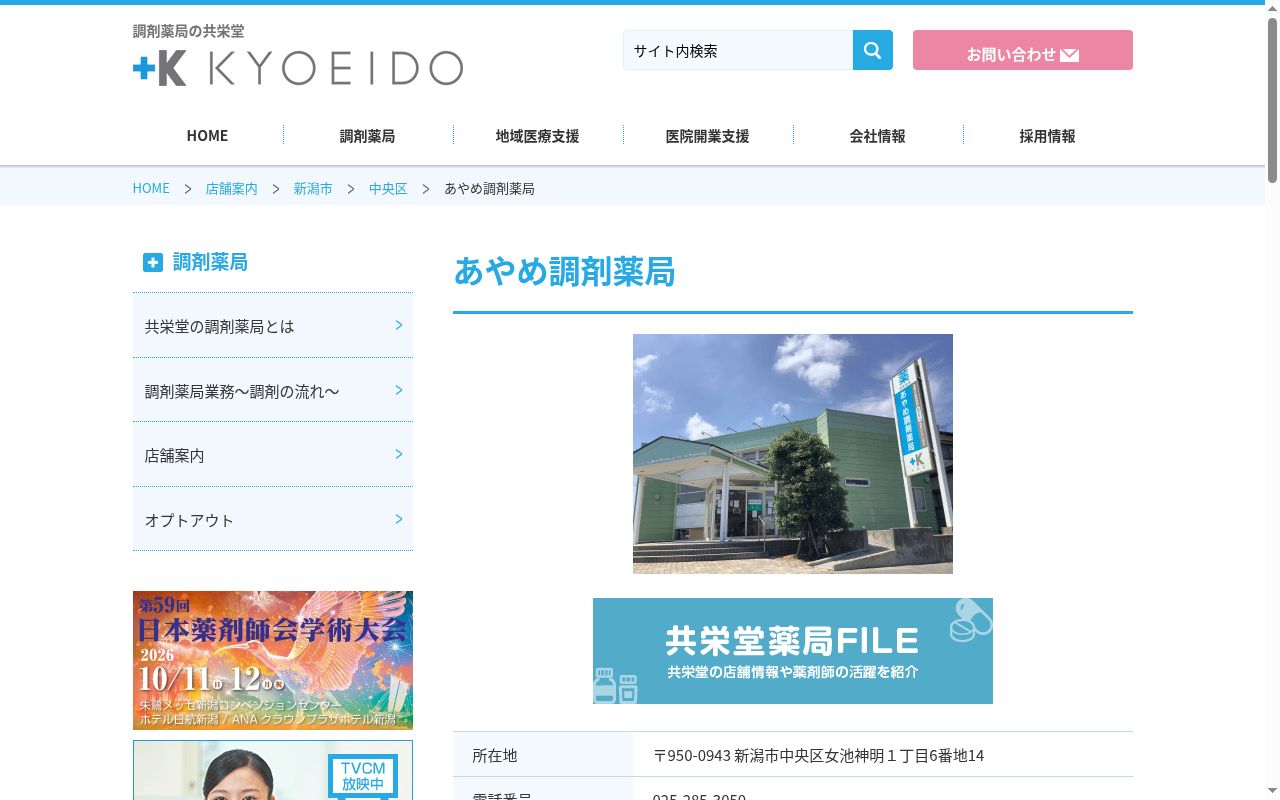Screen dimensions: 1280x800
Task: Click the あやめ調剤薬局 page heading
Action: pos(564,272)
